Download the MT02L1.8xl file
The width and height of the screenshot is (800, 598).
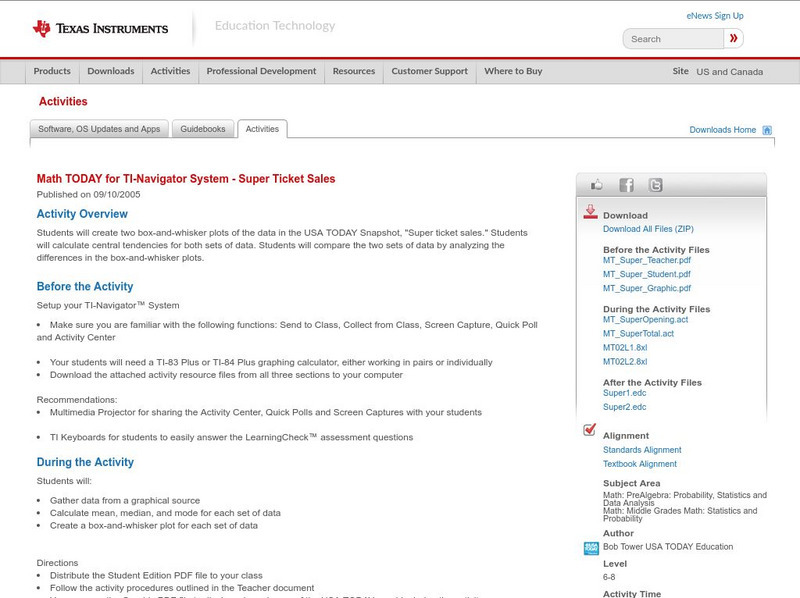pos(625,347)
